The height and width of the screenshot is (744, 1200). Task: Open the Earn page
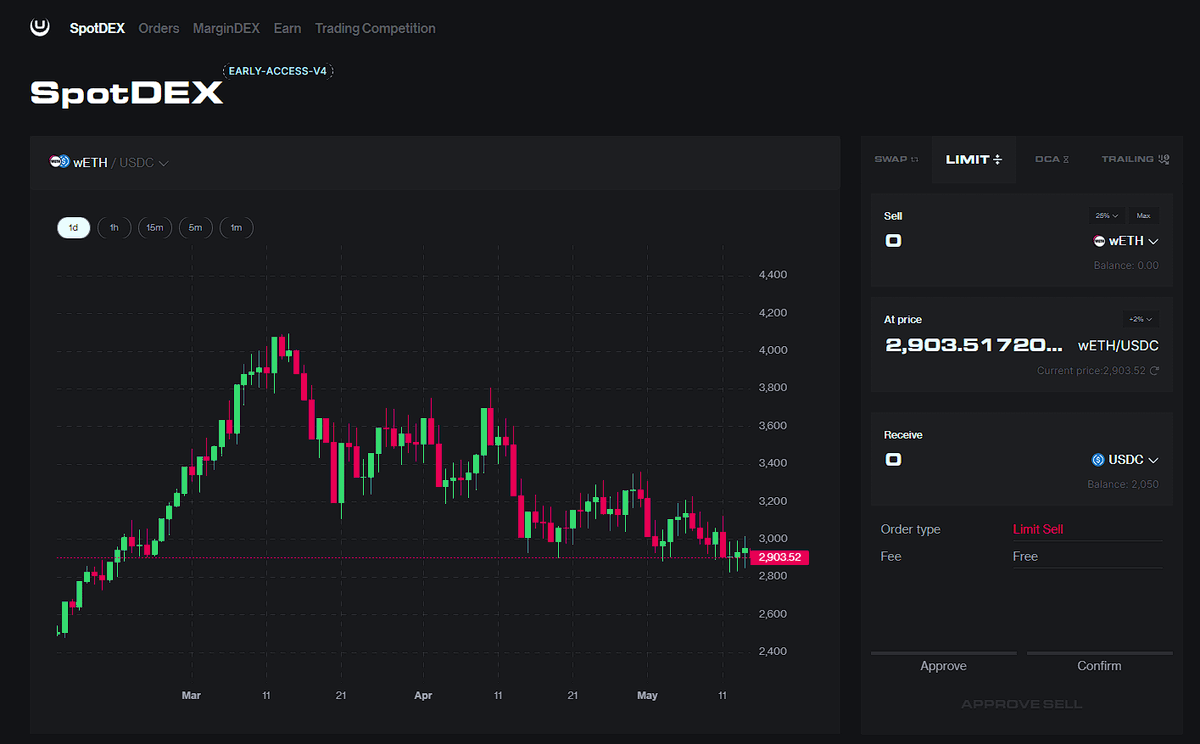[287, 28]
